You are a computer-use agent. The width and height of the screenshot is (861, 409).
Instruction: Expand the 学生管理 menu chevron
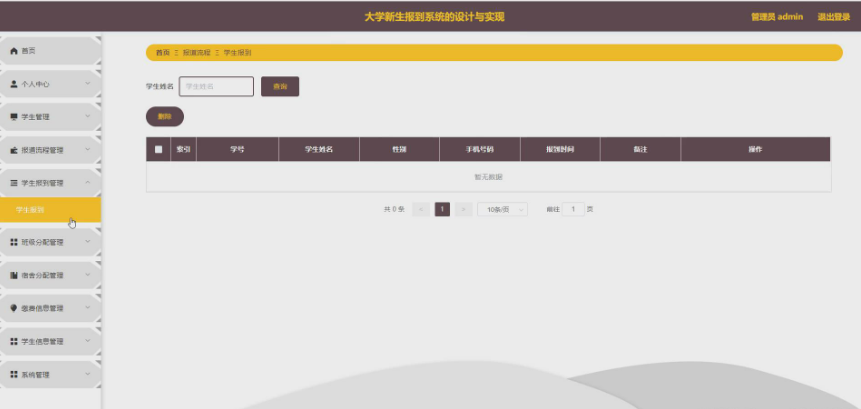coord(88,116)
